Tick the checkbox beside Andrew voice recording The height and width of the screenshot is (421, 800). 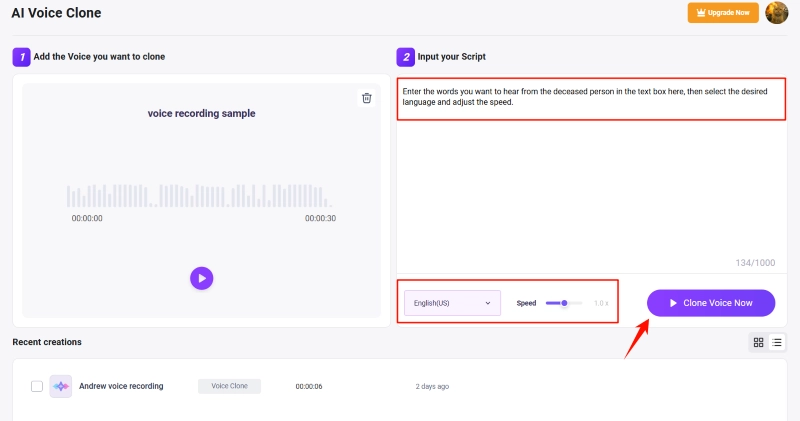click(37, 386)
